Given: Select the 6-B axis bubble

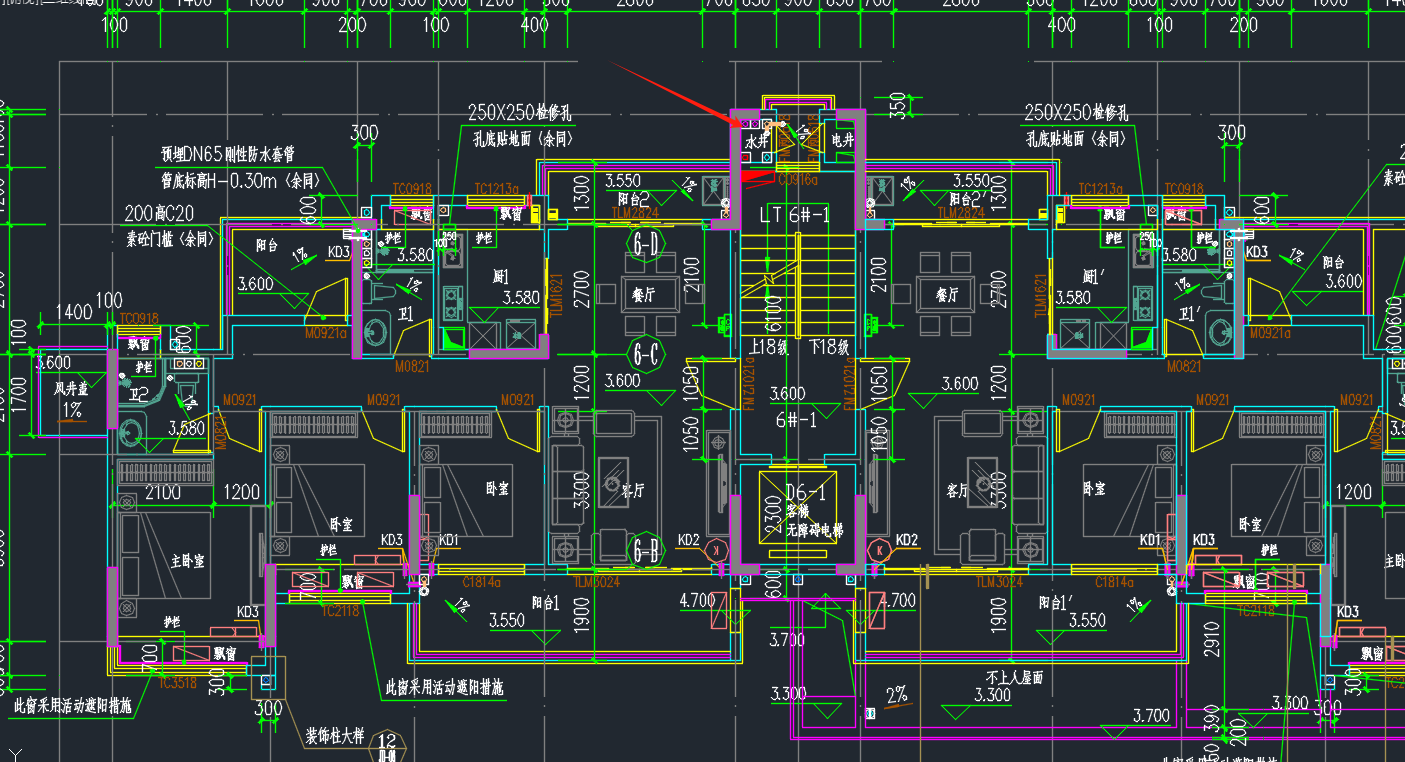Looking at the screenshot, I should pyautogui.click(x=645, y=549).
